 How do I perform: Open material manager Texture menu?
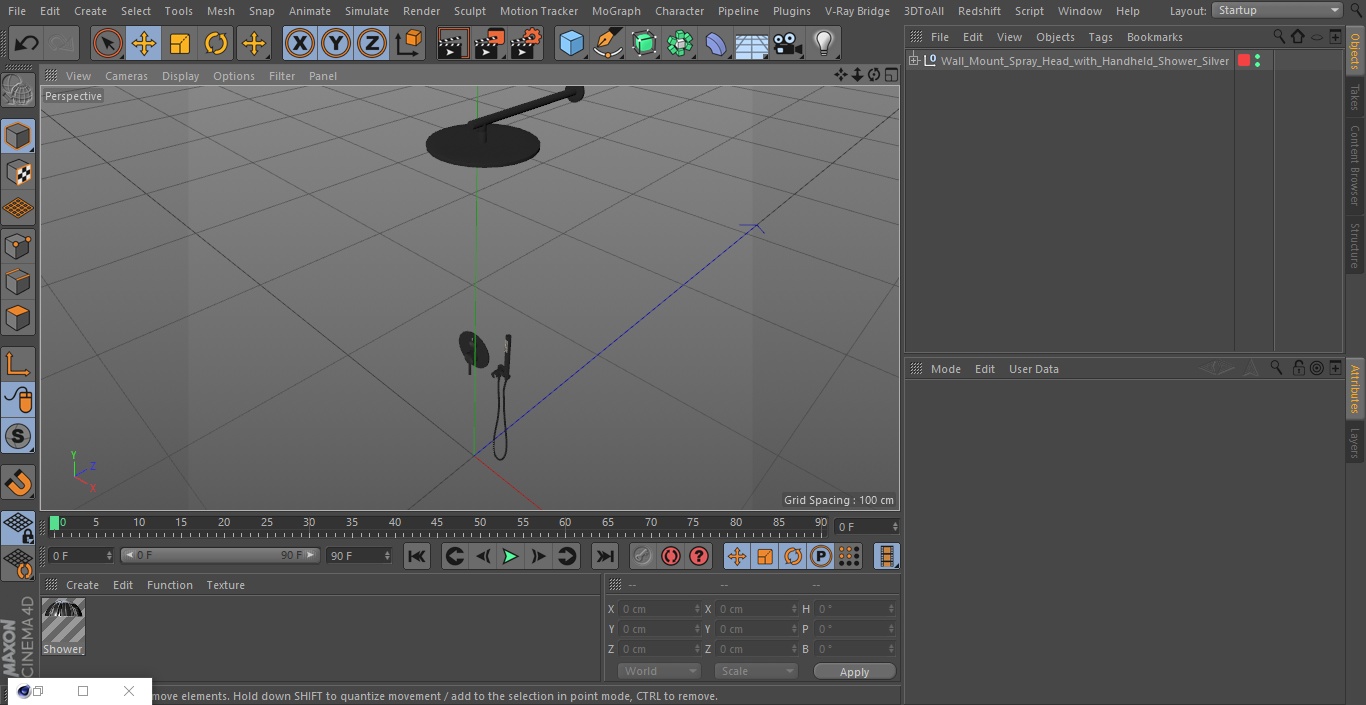(225, 585)
